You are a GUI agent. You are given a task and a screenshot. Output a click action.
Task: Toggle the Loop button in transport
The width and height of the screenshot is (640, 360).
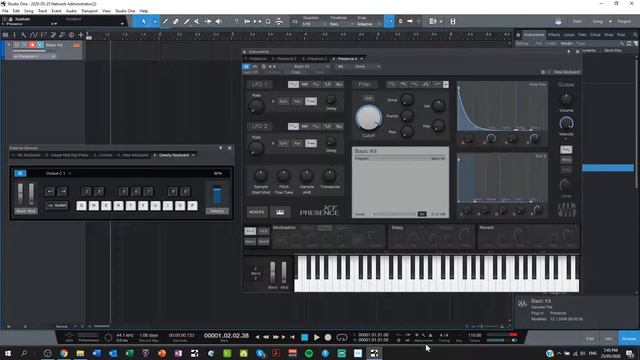pos(342,338)
